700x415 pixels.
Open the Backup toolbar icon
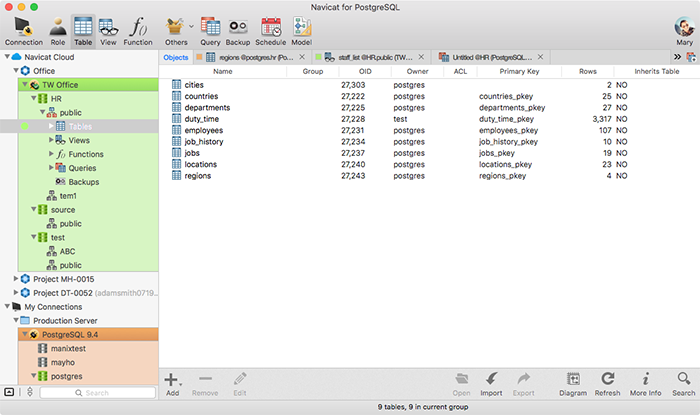coord(238,31)
